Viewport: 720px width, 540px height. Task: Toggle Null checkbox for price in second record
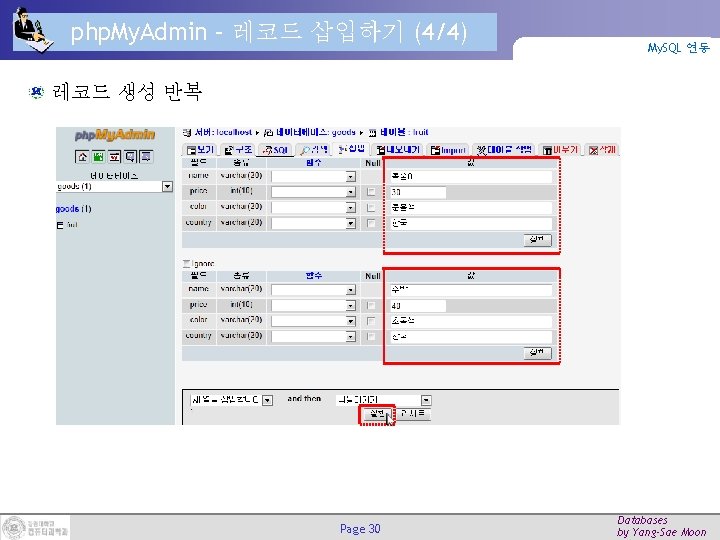(x=371, y=305)
